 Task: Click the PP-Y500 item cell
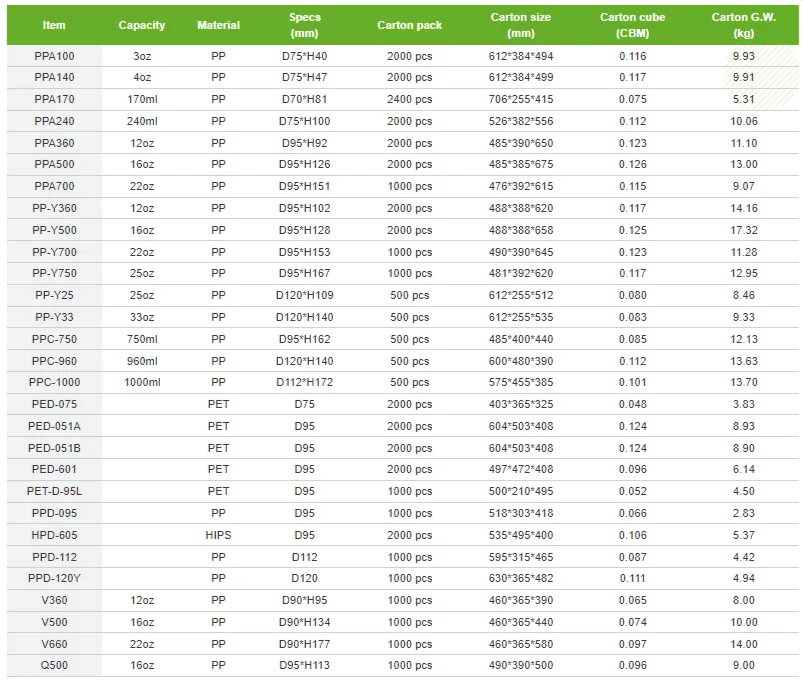(x=54, y=230)
